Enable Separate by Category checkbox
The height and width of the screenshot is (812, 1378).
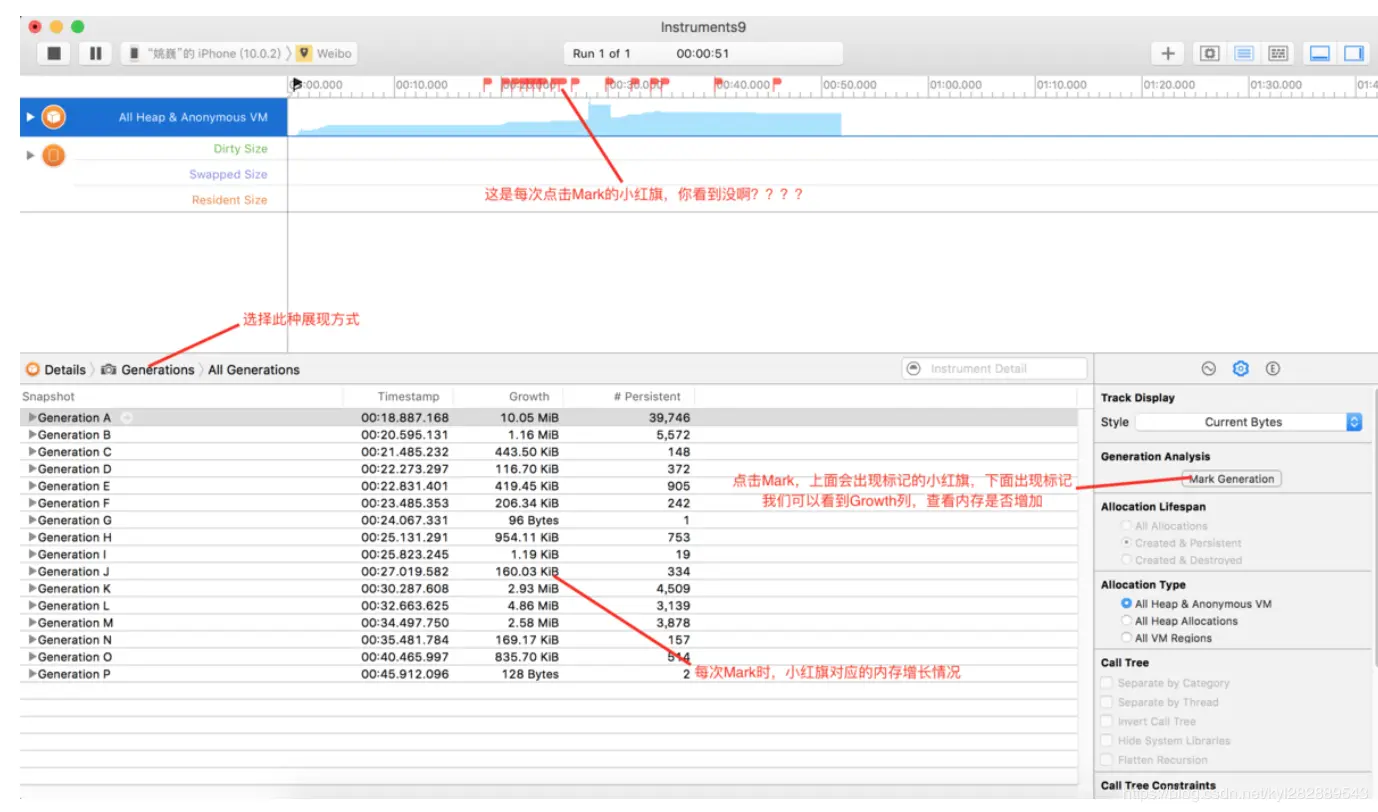pos(1107,683)
